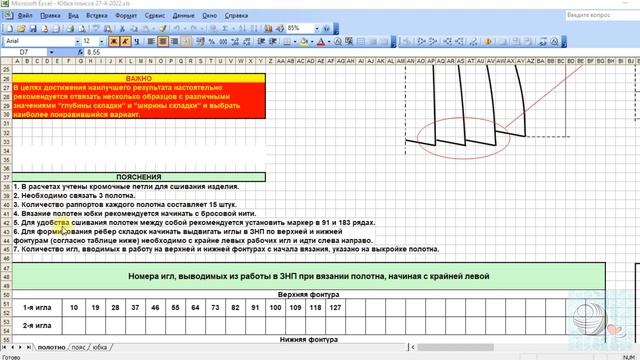Click the horizontal scrollbar thumb
Viewport: 640px width, 360px height.
[x=455, y=347]
